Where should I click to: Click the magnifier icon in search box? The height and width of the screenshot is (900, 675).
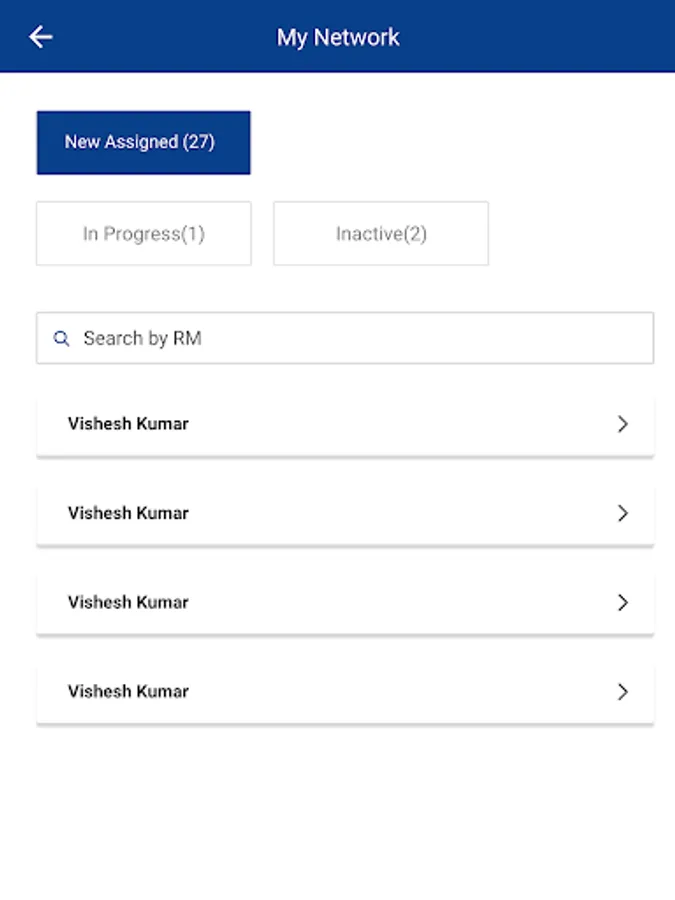(62, 339)
